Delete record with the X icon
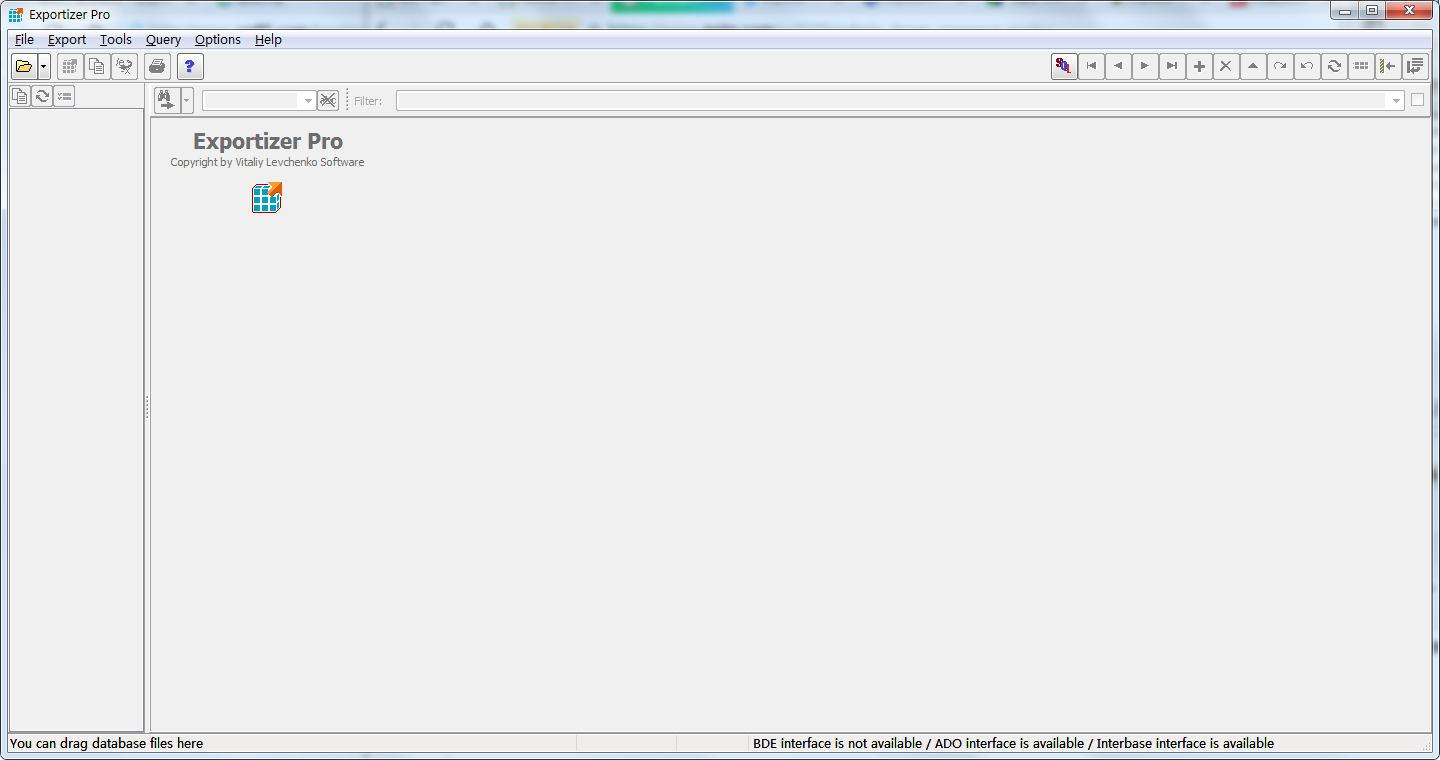 [x=1226, y=67]
